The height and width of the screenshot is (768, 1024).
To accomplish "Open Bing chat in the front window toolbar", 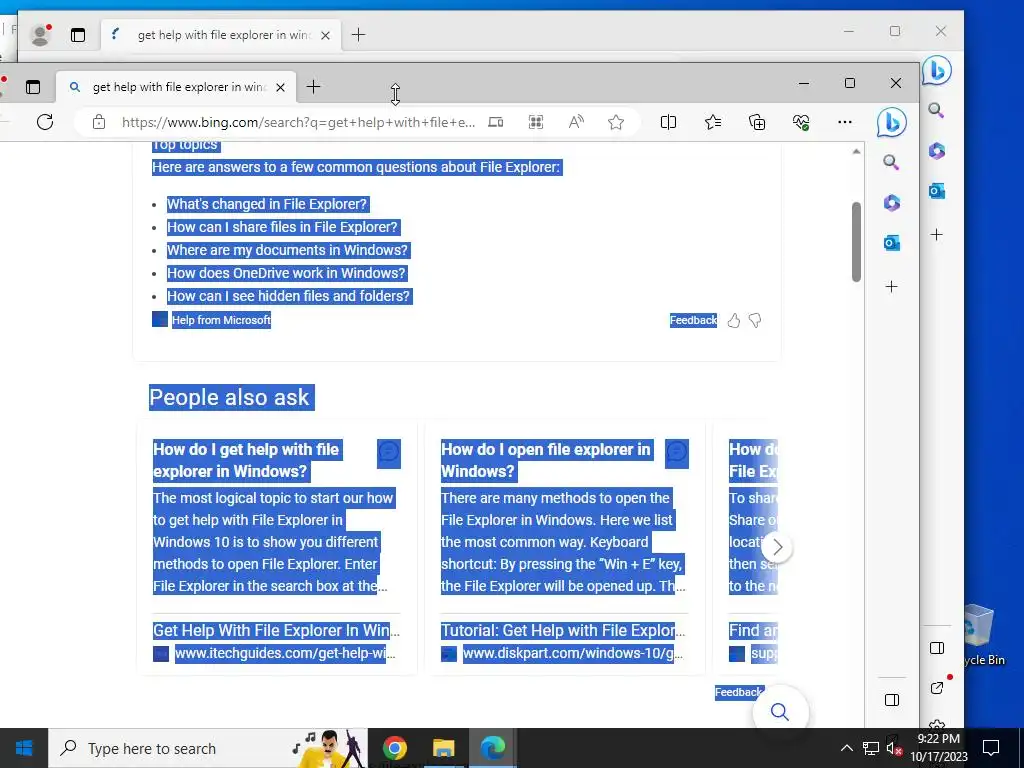I will 891,122.
